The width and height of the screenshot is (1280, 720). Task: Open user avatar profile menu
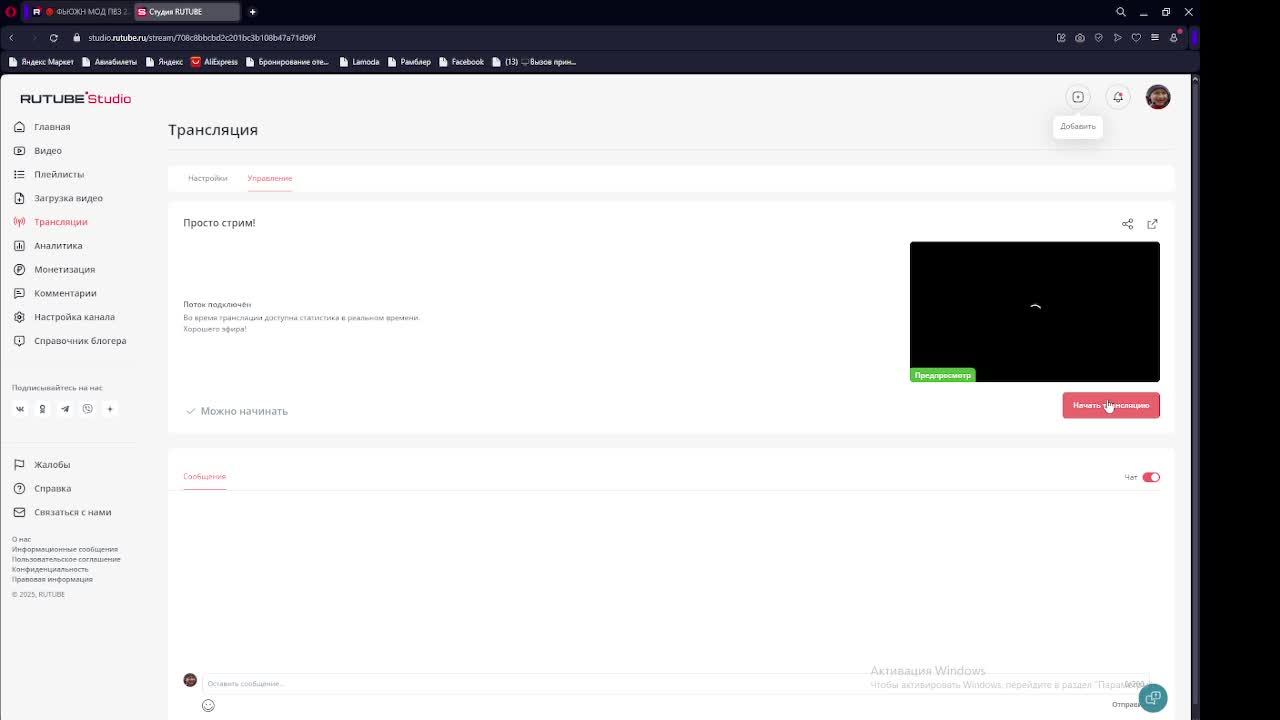1158,97
